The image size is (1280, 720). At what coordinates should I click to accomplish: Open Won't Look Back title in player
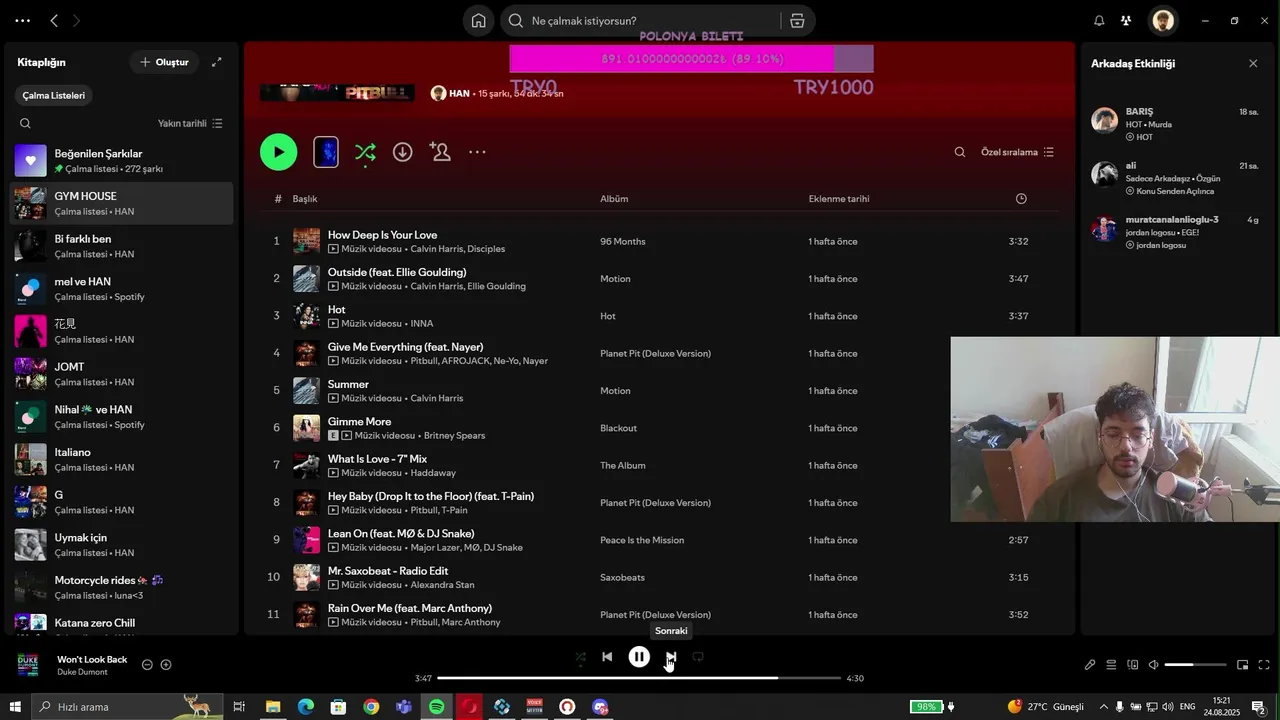point(92,660)
